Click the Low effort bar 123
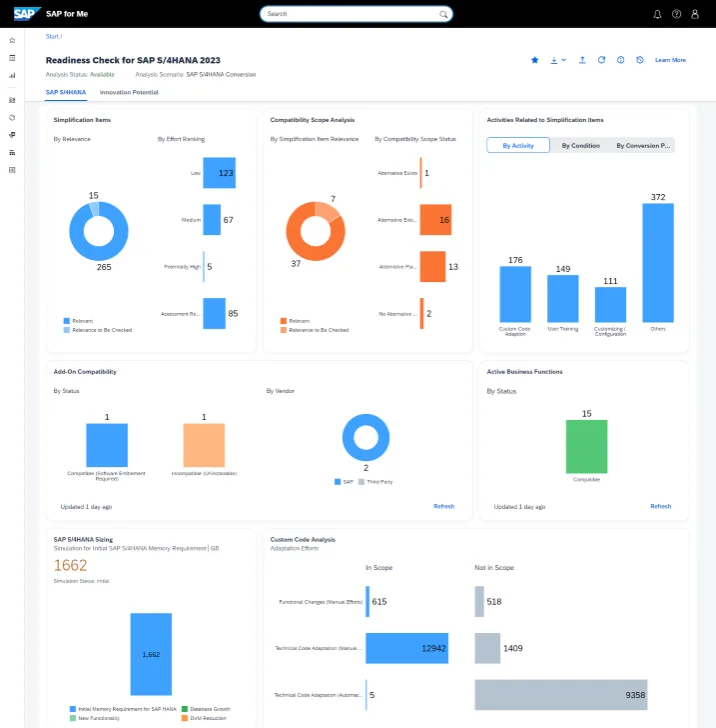The width and height of the screenshot is (716, 728). [x=219, y=173]
